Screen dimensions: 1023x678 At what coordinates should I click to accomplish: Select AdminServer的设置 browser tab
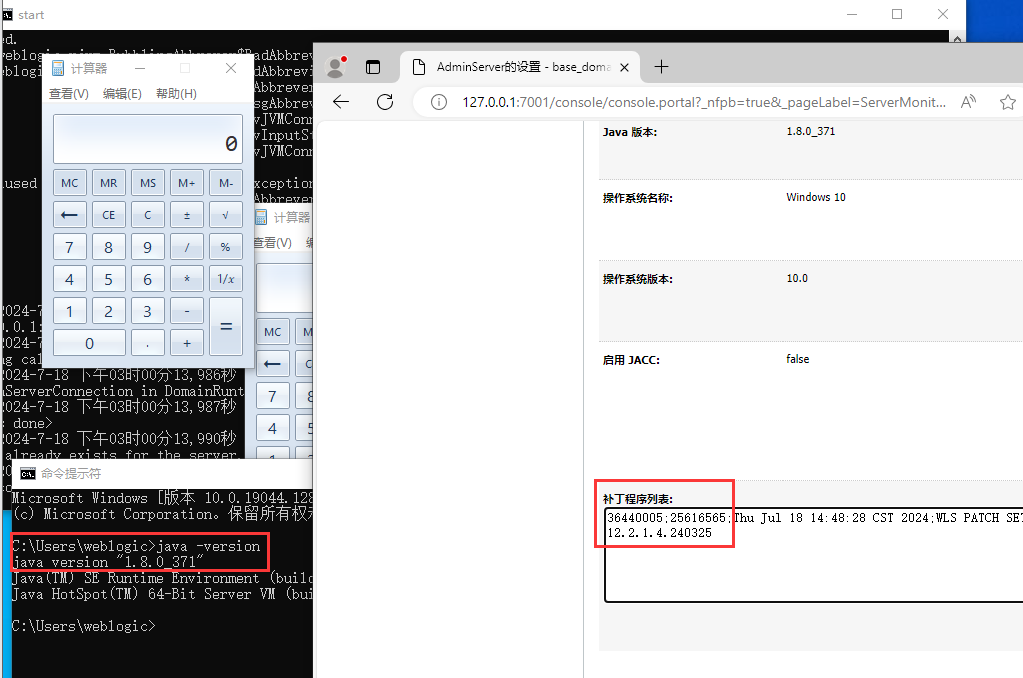coord(520,67)
